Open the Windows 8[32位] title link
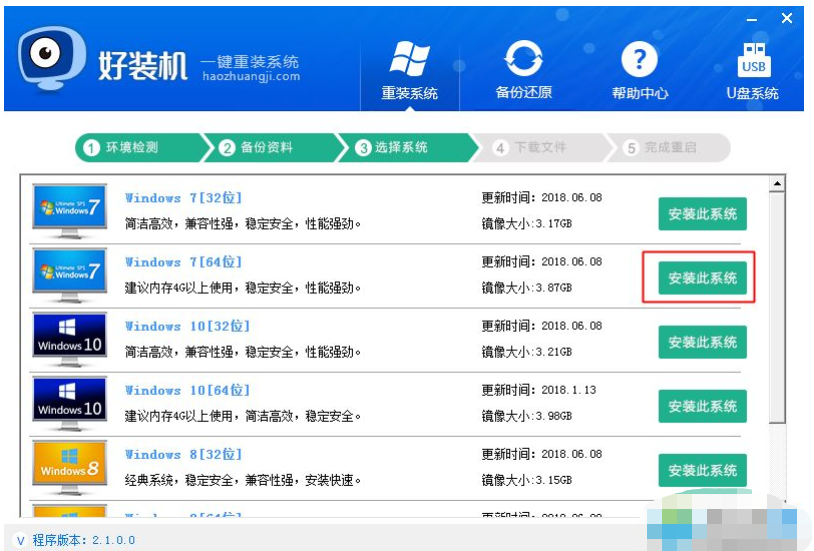Image resolution: width=814 pixels, height=551 pixels. (183, 454)
